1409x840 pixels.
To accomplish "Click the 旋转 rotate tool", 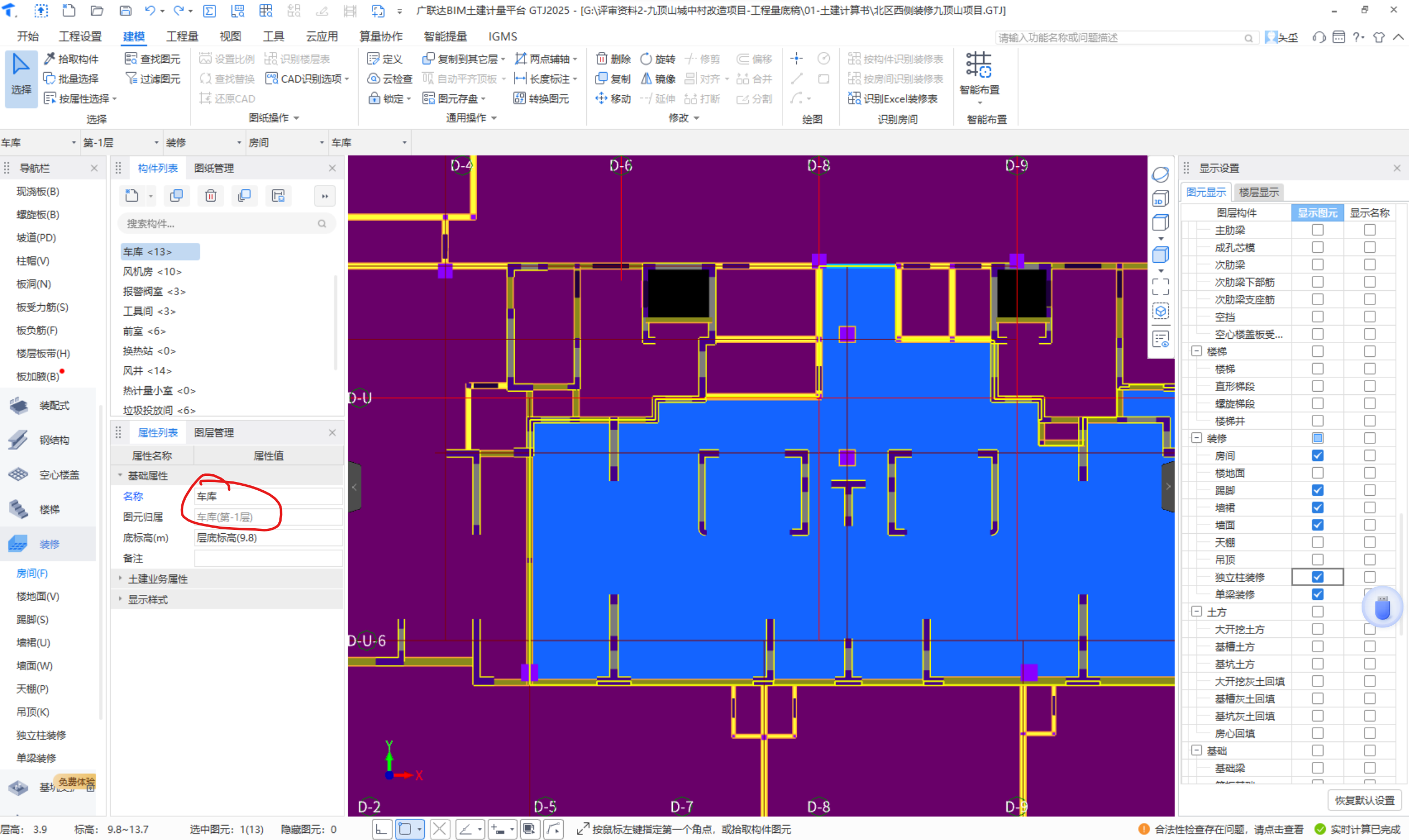I will 657,59.
